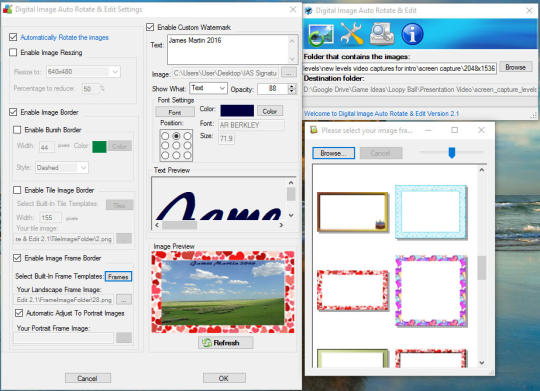Click the dark navy watermark color swatch

click(x=237, y=111)
